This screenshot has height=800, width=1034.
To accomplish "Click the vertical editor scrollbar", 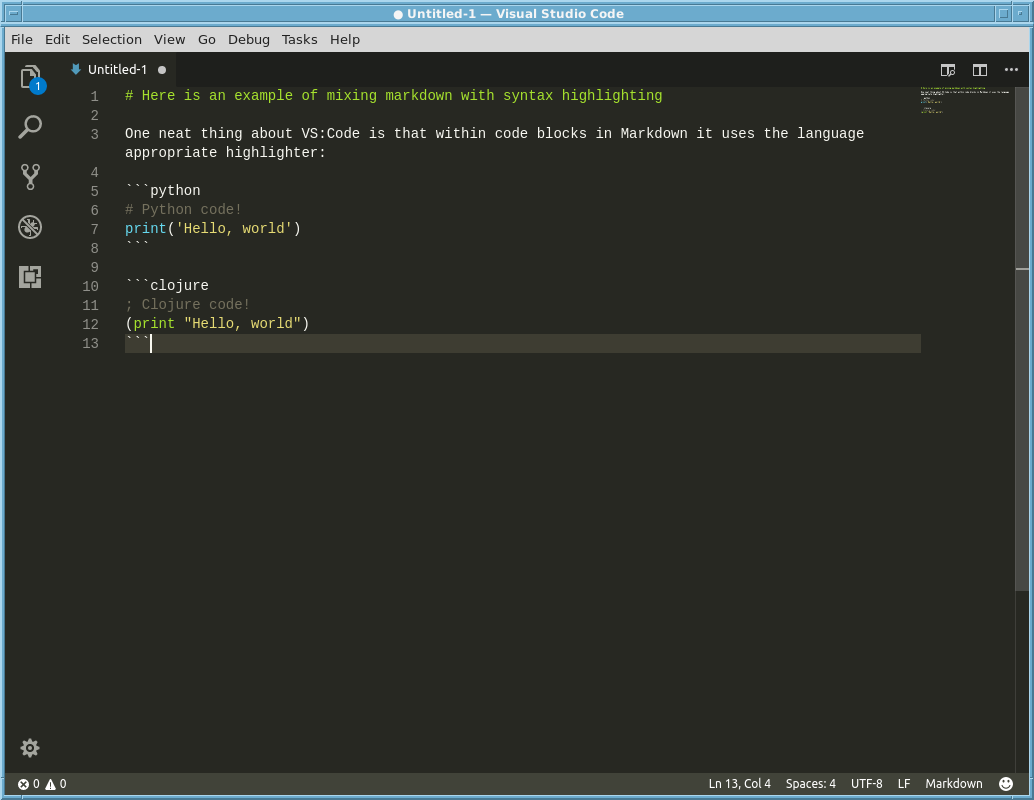I will click(1022, 338).
